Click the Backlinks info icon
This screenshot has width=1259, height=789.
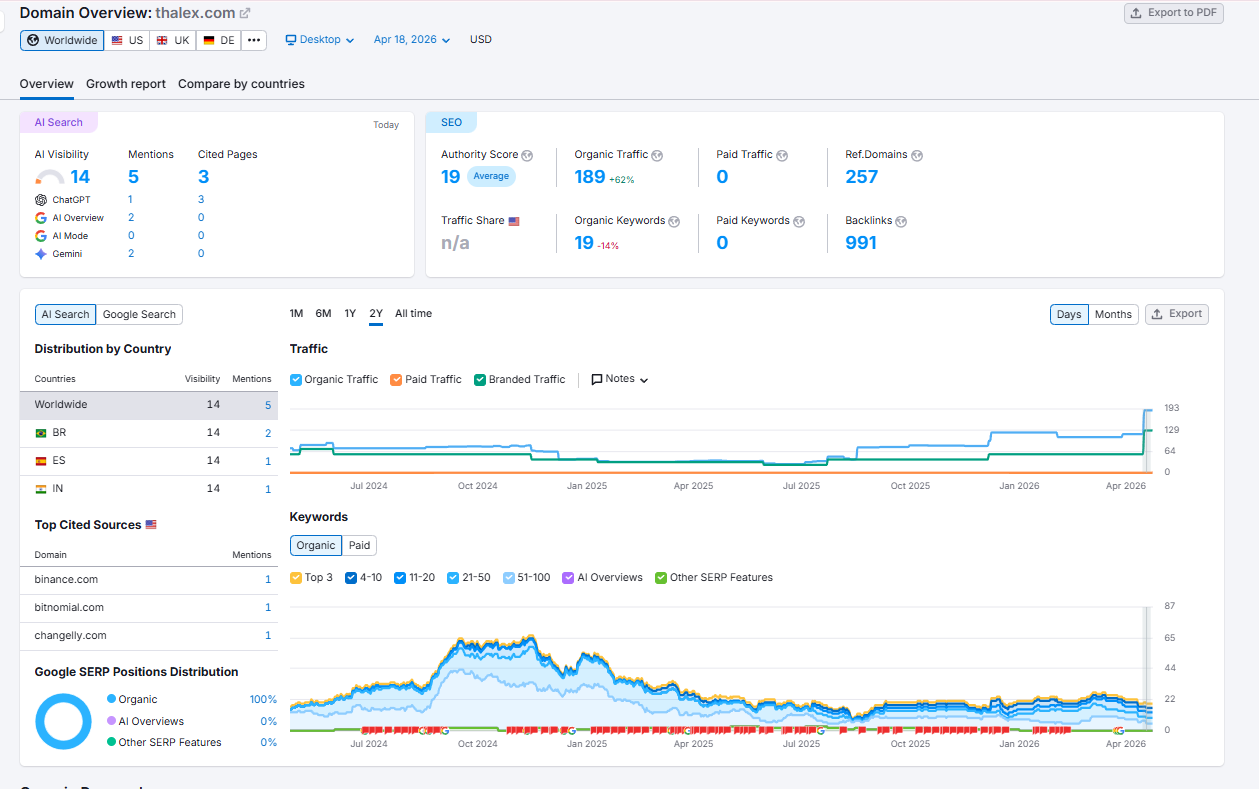click(901, 221)
